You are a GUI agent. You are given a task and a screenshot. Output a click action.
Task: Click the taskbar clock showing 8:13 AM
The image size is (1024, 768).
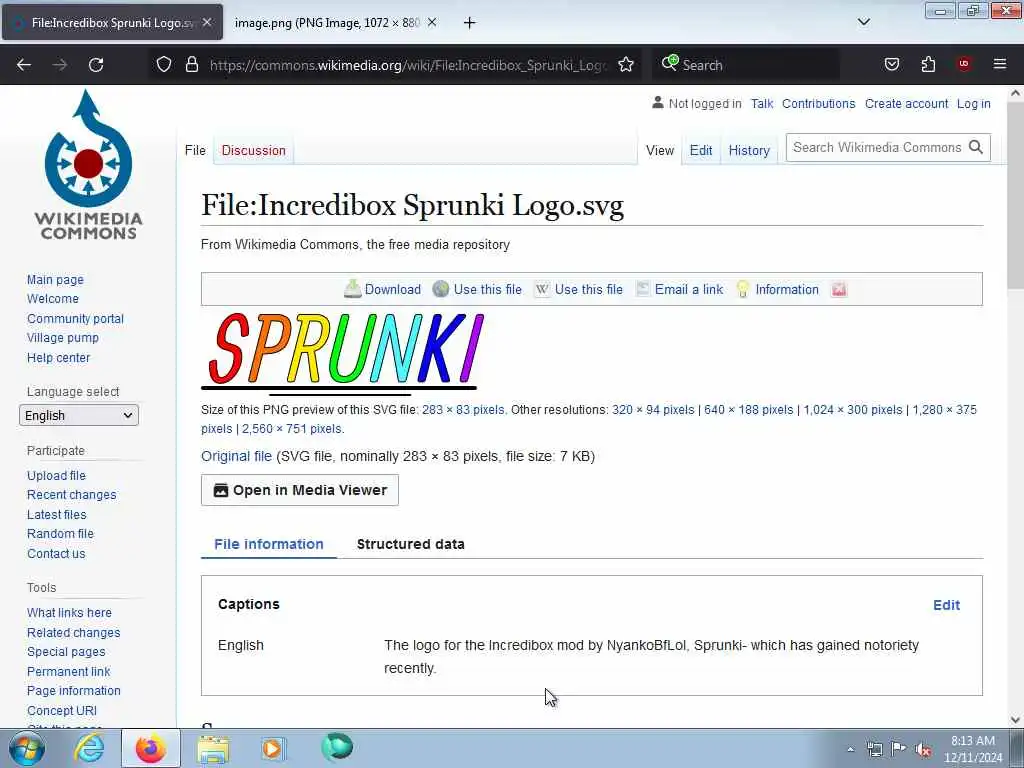[972, 749]
